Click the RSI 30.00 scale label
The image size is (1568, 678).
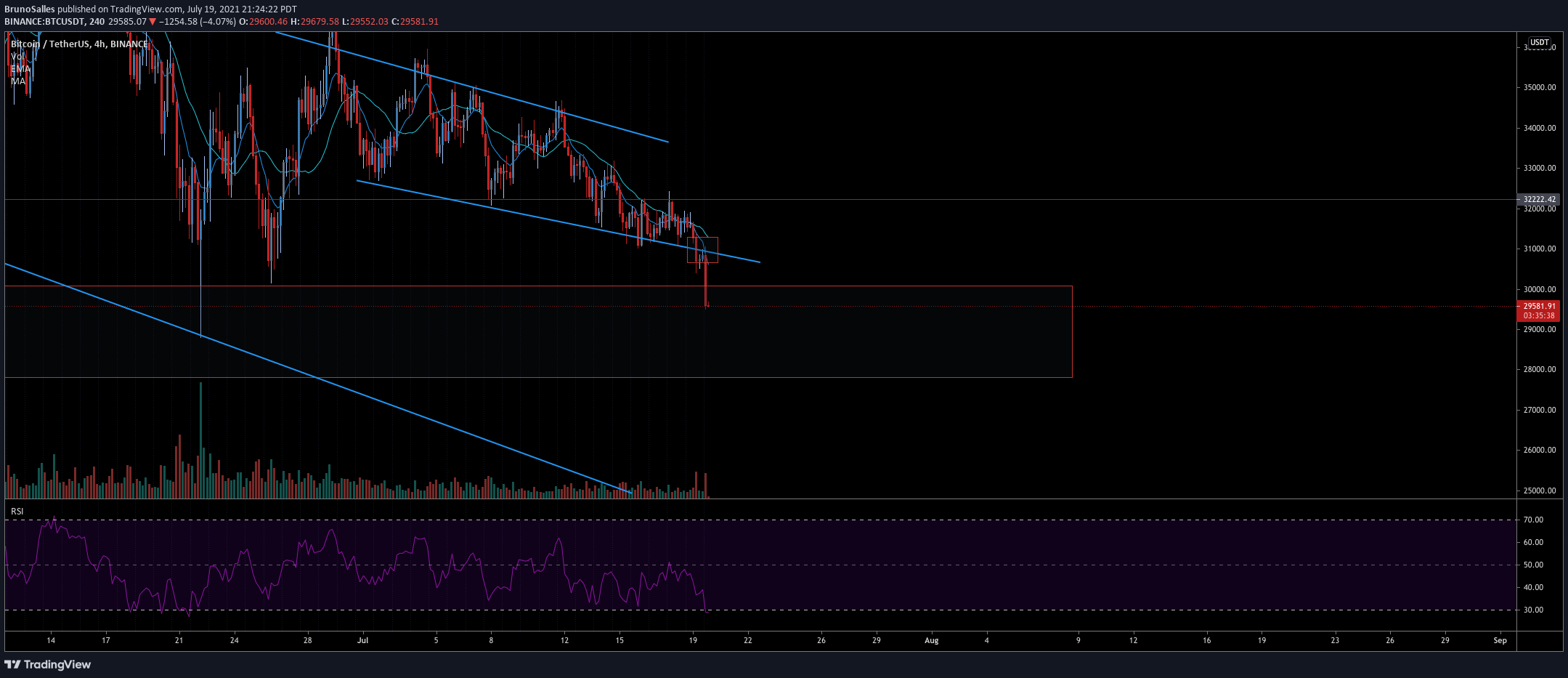[x=1533, y=610]
